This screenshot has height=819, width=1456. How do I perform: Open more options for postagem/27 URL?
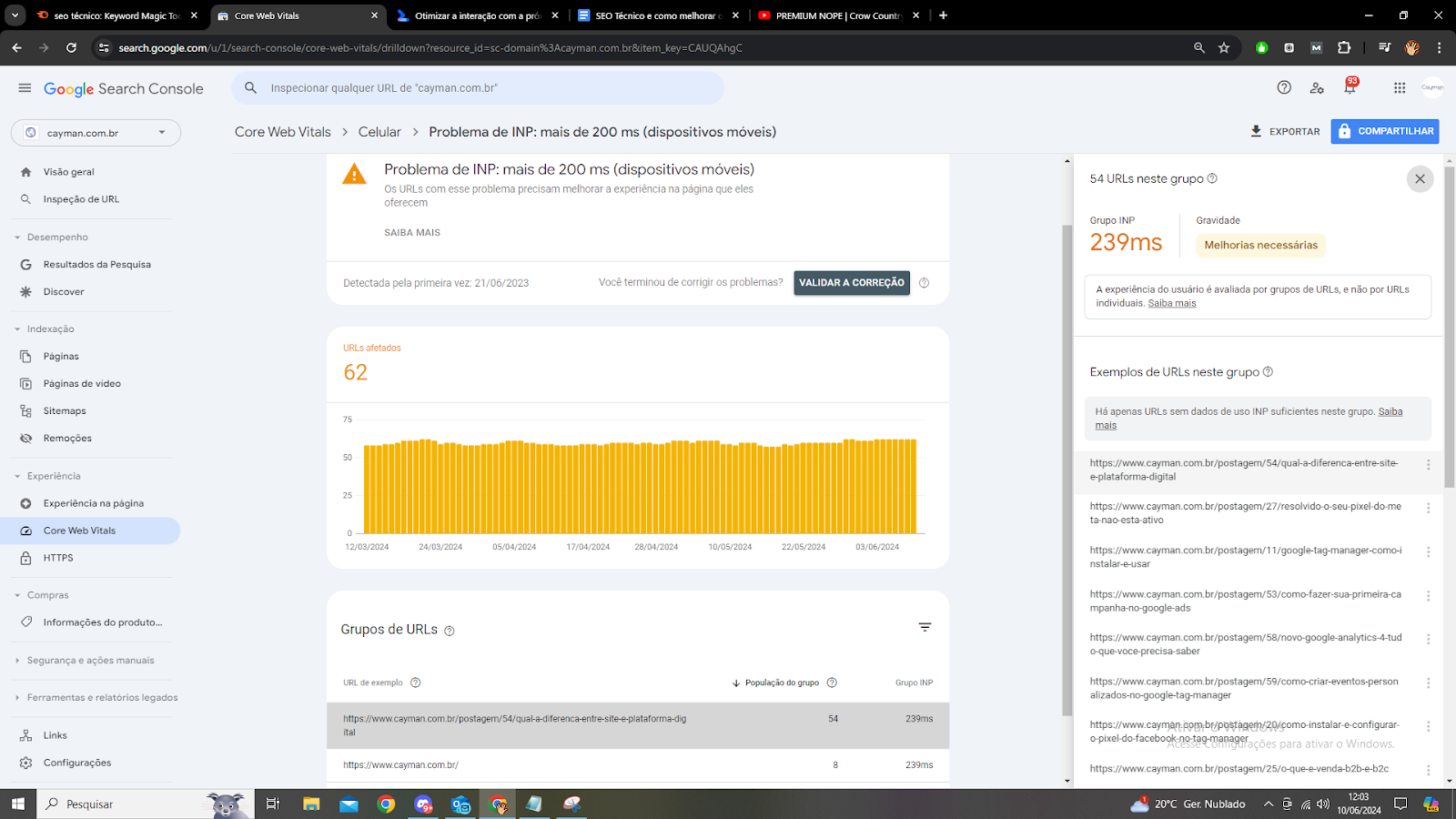click(1428, 509)
